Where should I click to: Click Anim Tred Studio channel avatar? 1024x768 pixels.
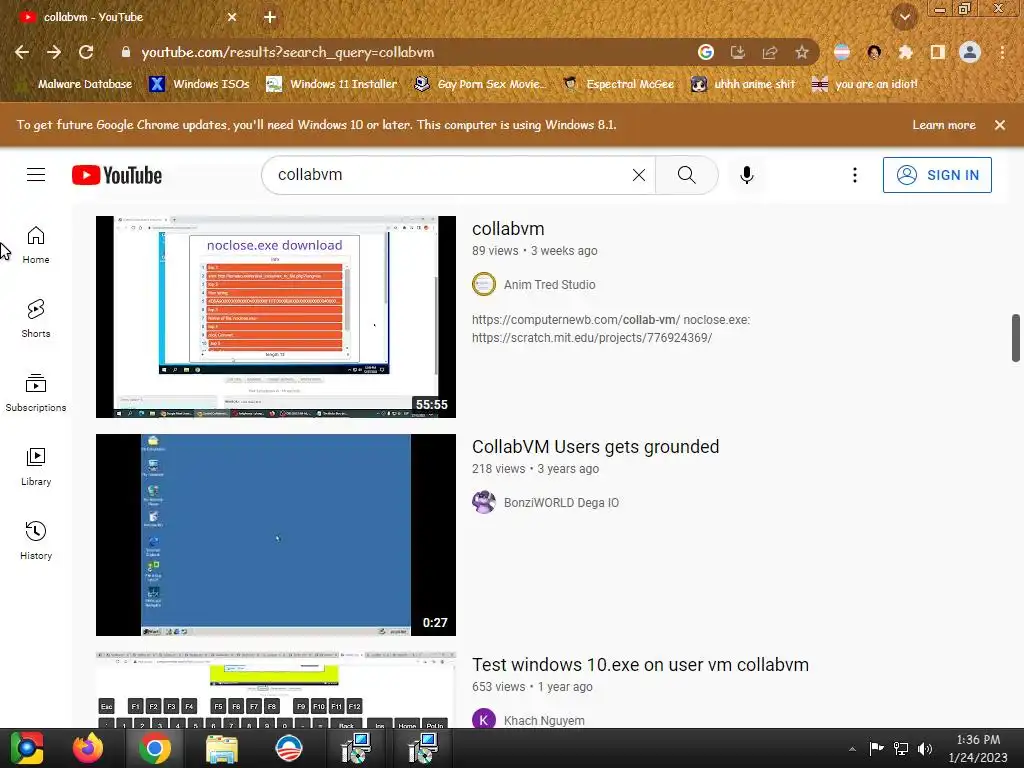point(483,284)
